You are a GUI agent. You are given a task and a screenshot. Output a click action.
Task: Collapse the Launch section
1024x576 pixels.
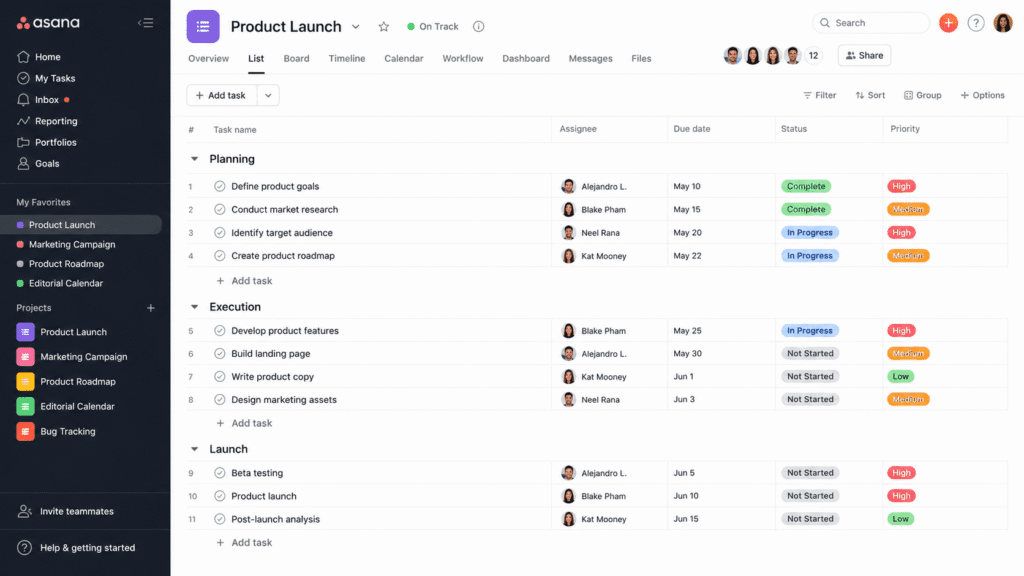[x=194, y=449]
